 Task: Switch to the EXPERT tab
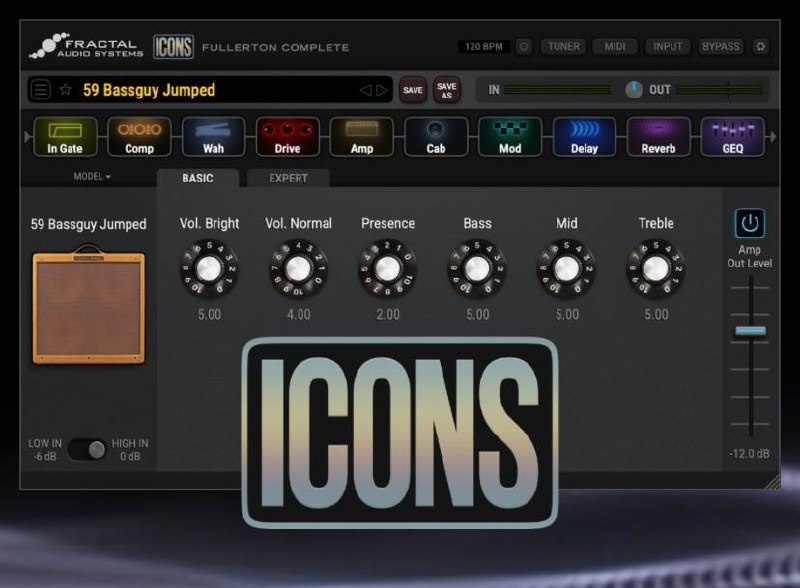(288, 178)
